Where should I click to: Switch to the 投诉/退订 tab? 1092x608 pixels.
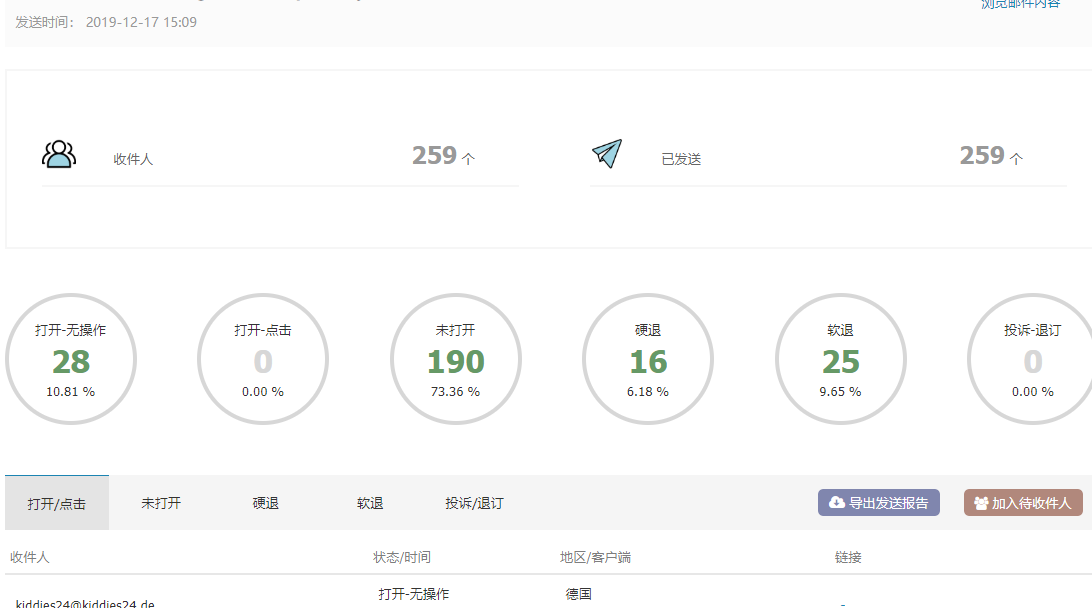(x=474, y=503)
